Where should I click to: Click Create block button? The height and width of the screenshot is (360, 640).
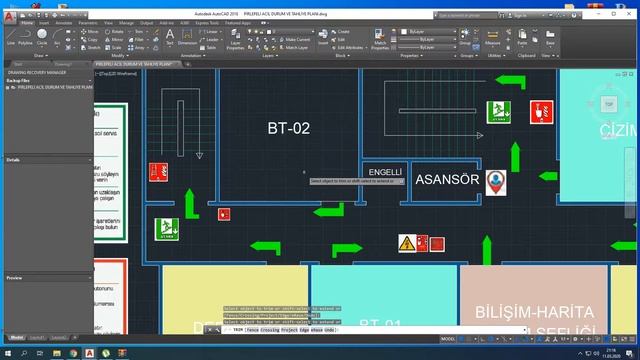point(340,31)
